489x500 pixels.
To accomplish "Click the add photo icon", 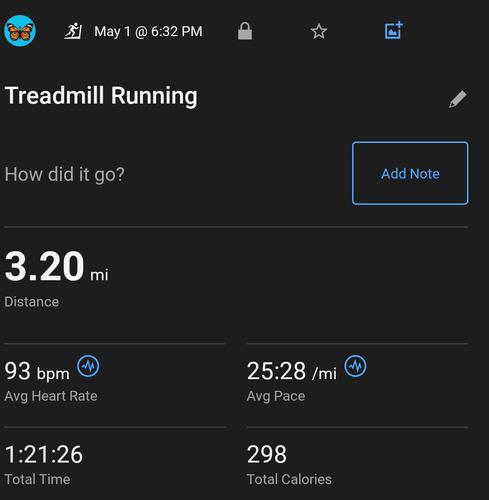I will pyautogui.click(x=394, y=30).
